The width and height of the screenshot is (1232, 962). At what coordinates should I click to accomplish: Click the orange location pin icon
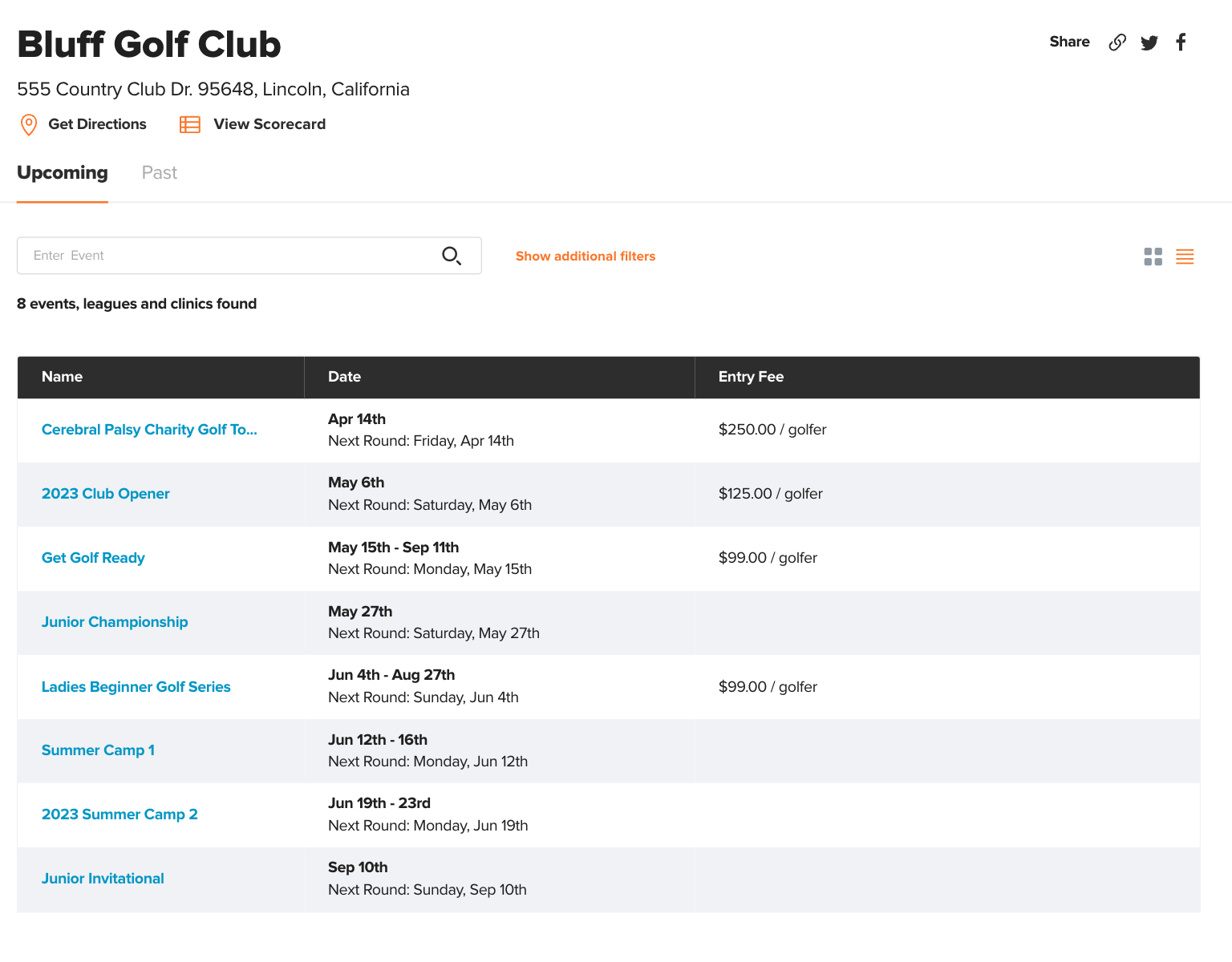[x=29, y=124]
